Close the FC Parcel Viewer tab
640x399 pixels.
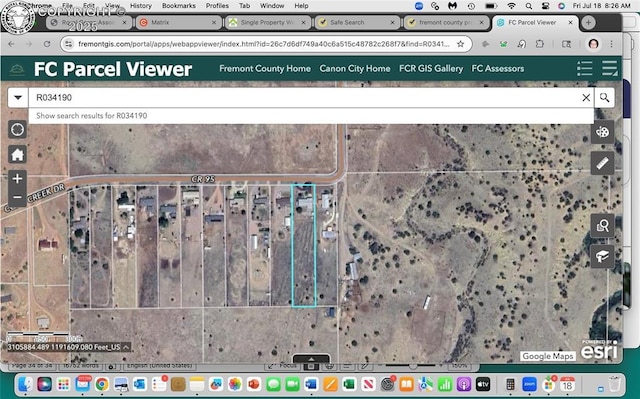tap(571, 22)
